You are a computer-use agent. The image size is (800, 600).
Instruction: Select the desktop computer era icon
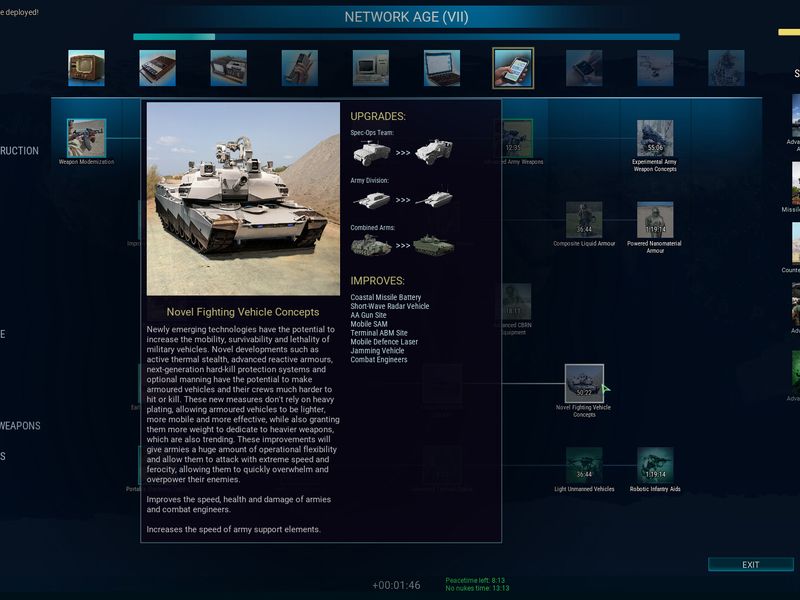tap(371, 68)
